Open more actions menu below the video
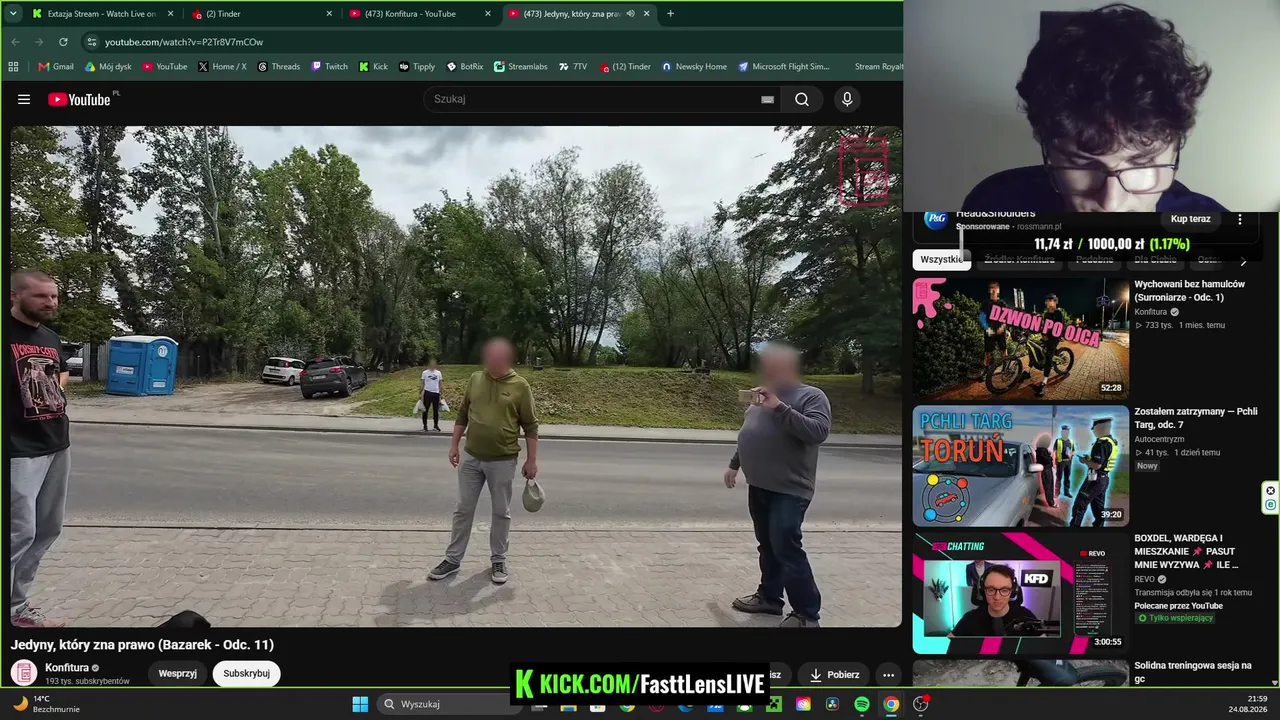Viewport: 1280px width, 720px height. click(x=888, y=674)
